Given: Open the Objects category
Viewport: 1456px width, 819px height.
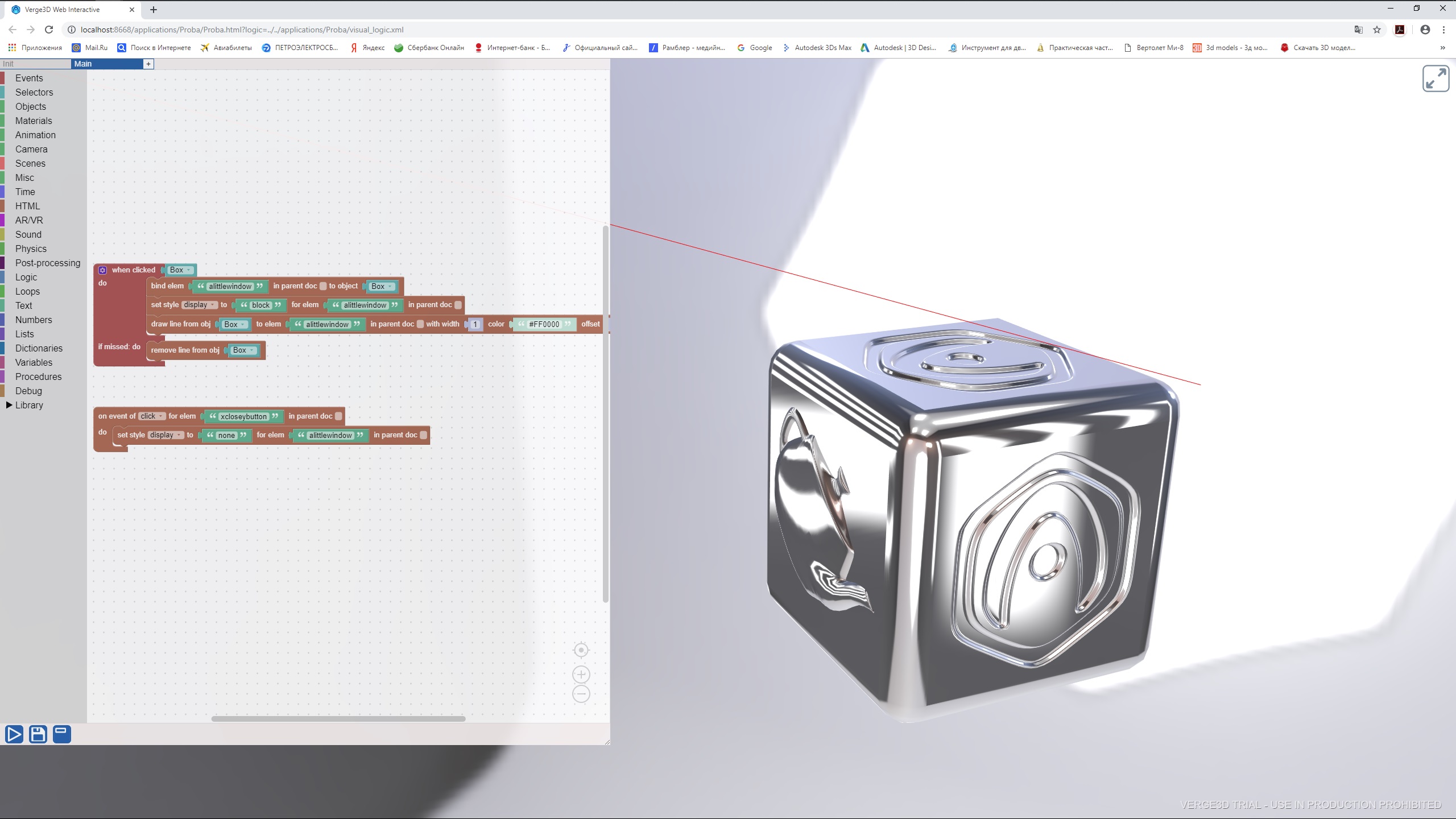Looking at the screenshot, I should [31, 106].
